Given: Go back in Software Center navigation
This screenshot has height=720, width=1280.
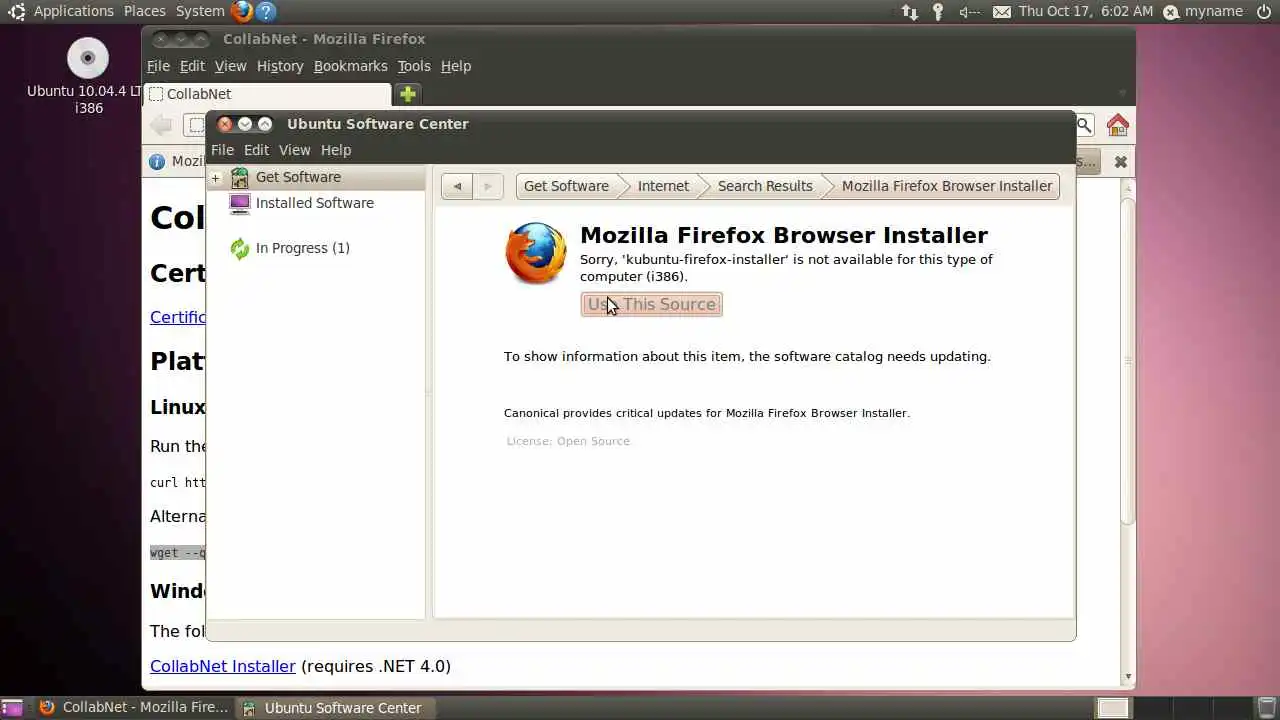Looking at the screenshot, I should pos(457,186).
